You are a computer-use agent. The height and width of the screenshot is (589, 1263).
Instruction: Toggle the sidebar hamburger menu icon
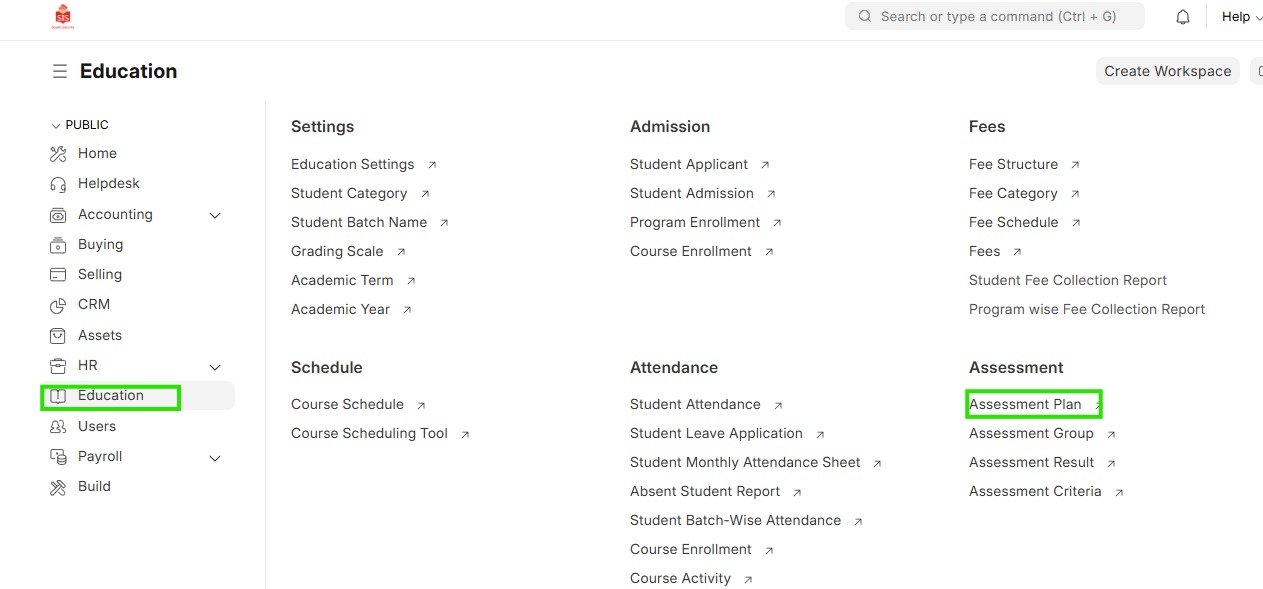60,71
